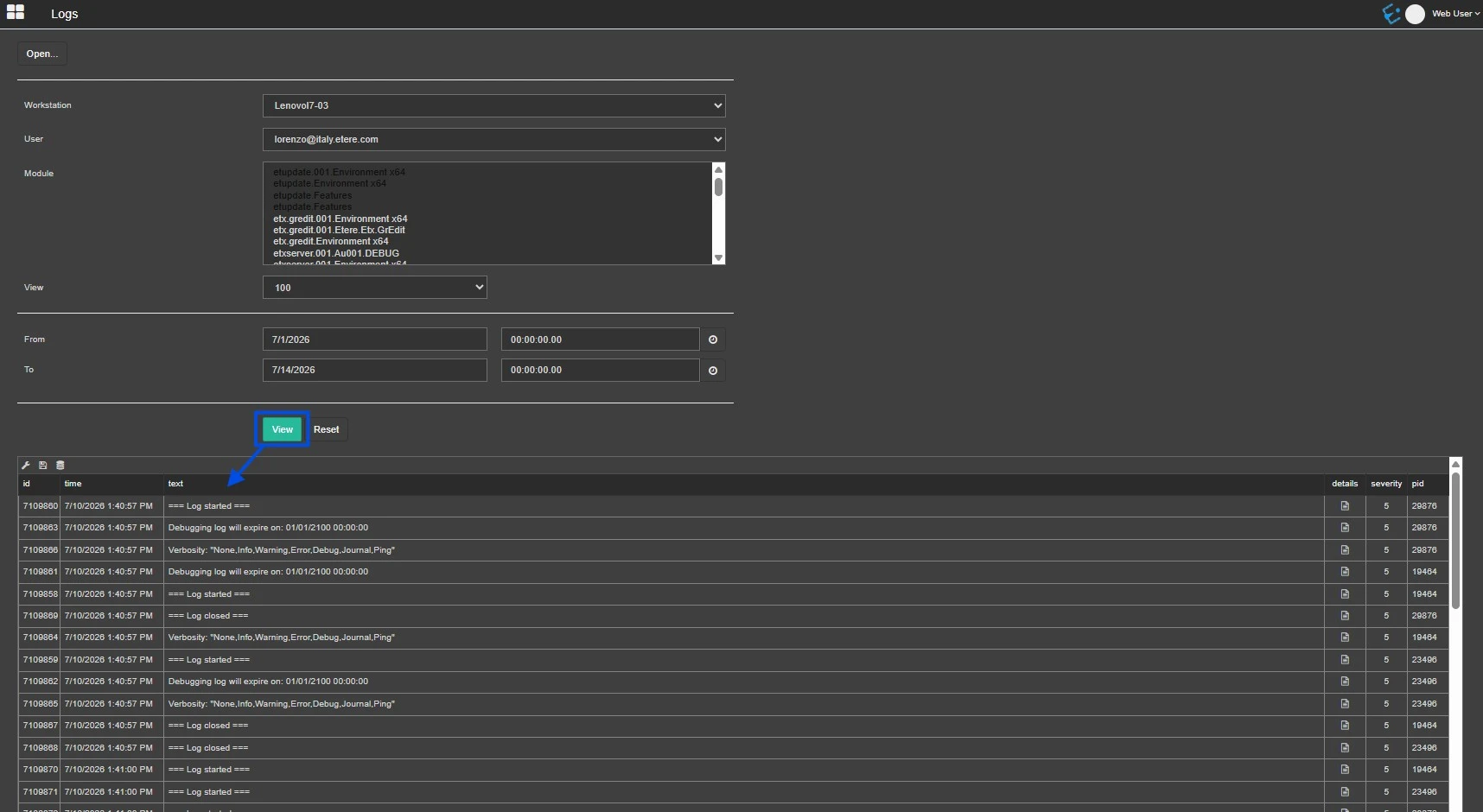The image size is (1483, 812).
Task: Open details icon for log 7109868
Action: pyautogui.click(x=1345, y=748)
